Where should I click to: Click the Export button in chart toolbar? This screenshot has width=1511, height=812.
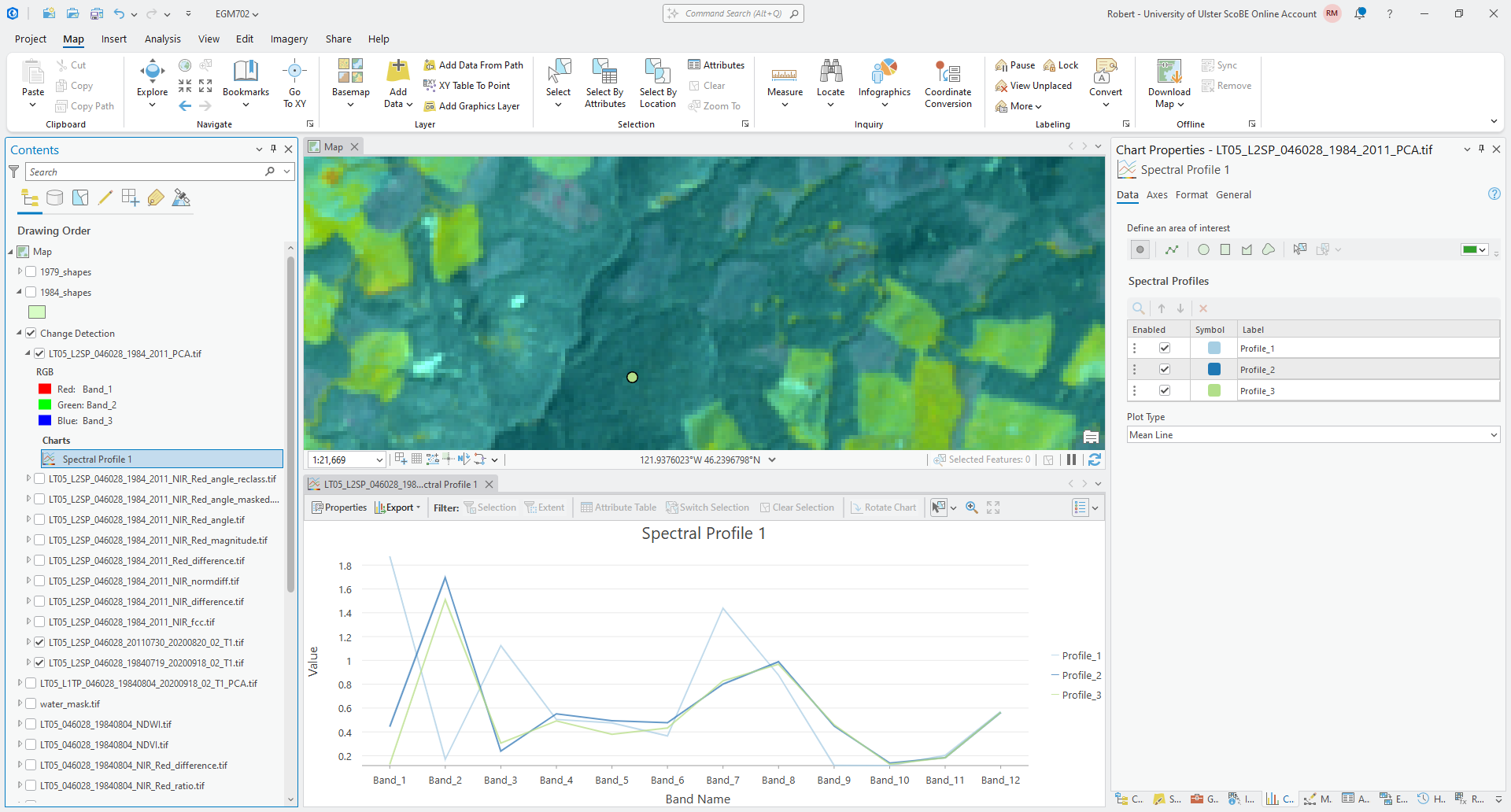tap(399, 507)
